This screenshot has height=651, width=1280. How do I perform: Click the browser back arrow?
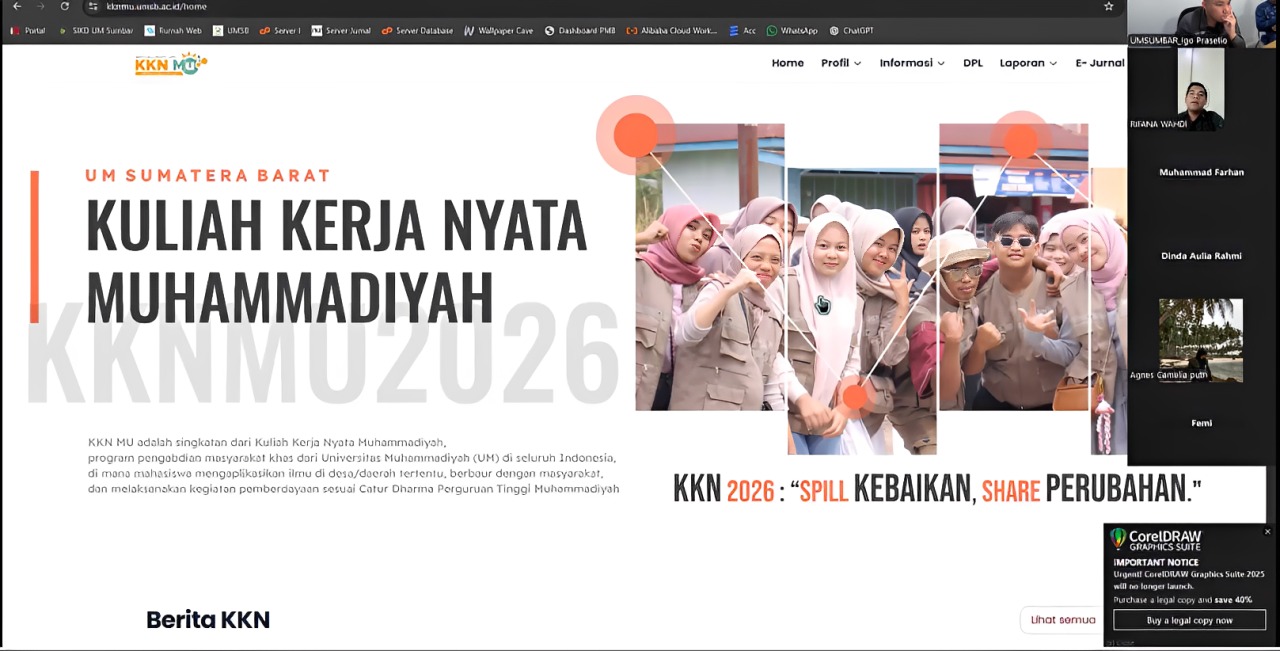coord(15,7)
